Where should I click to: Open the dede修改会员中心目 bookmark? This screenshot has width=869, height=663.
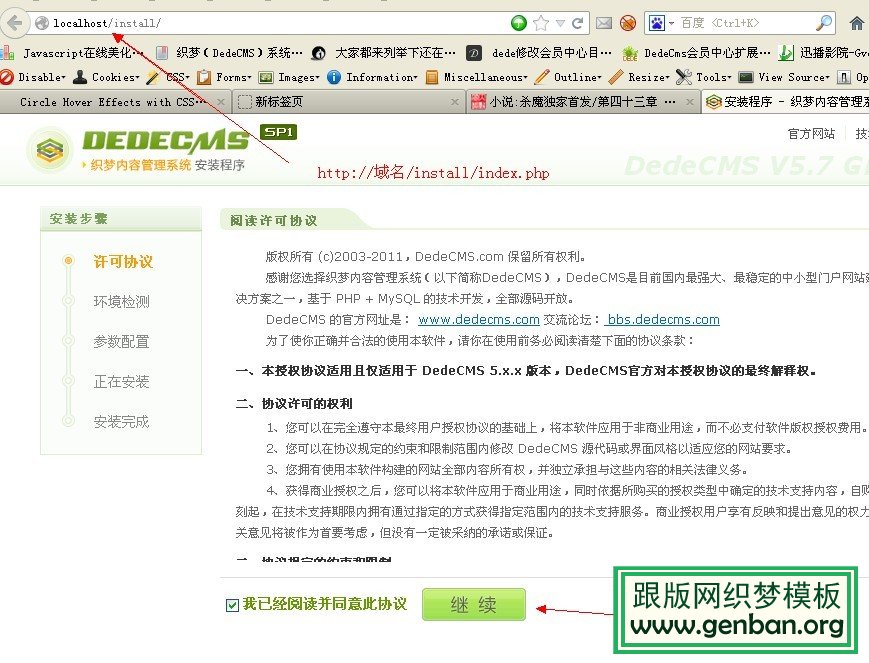[539, 53]
